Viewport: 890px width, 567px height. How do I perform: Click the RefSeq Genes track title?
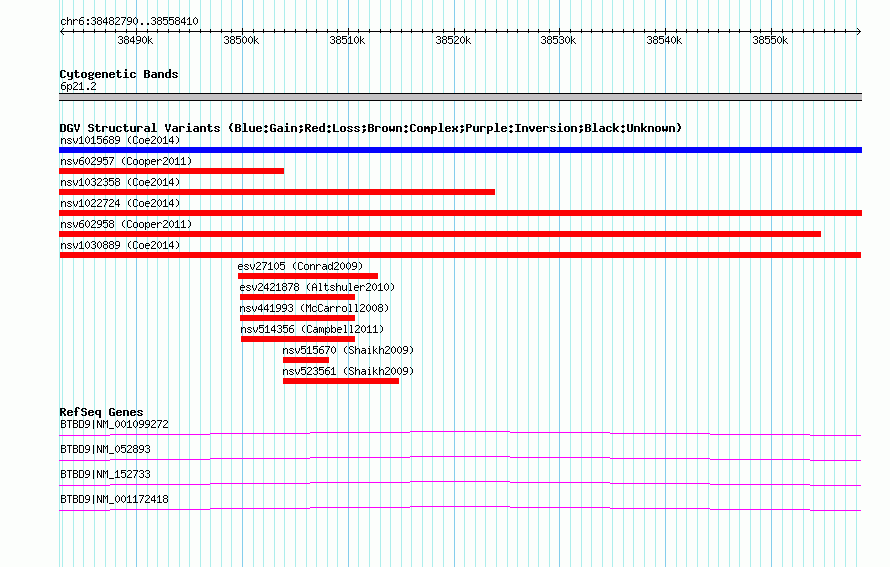101,412
